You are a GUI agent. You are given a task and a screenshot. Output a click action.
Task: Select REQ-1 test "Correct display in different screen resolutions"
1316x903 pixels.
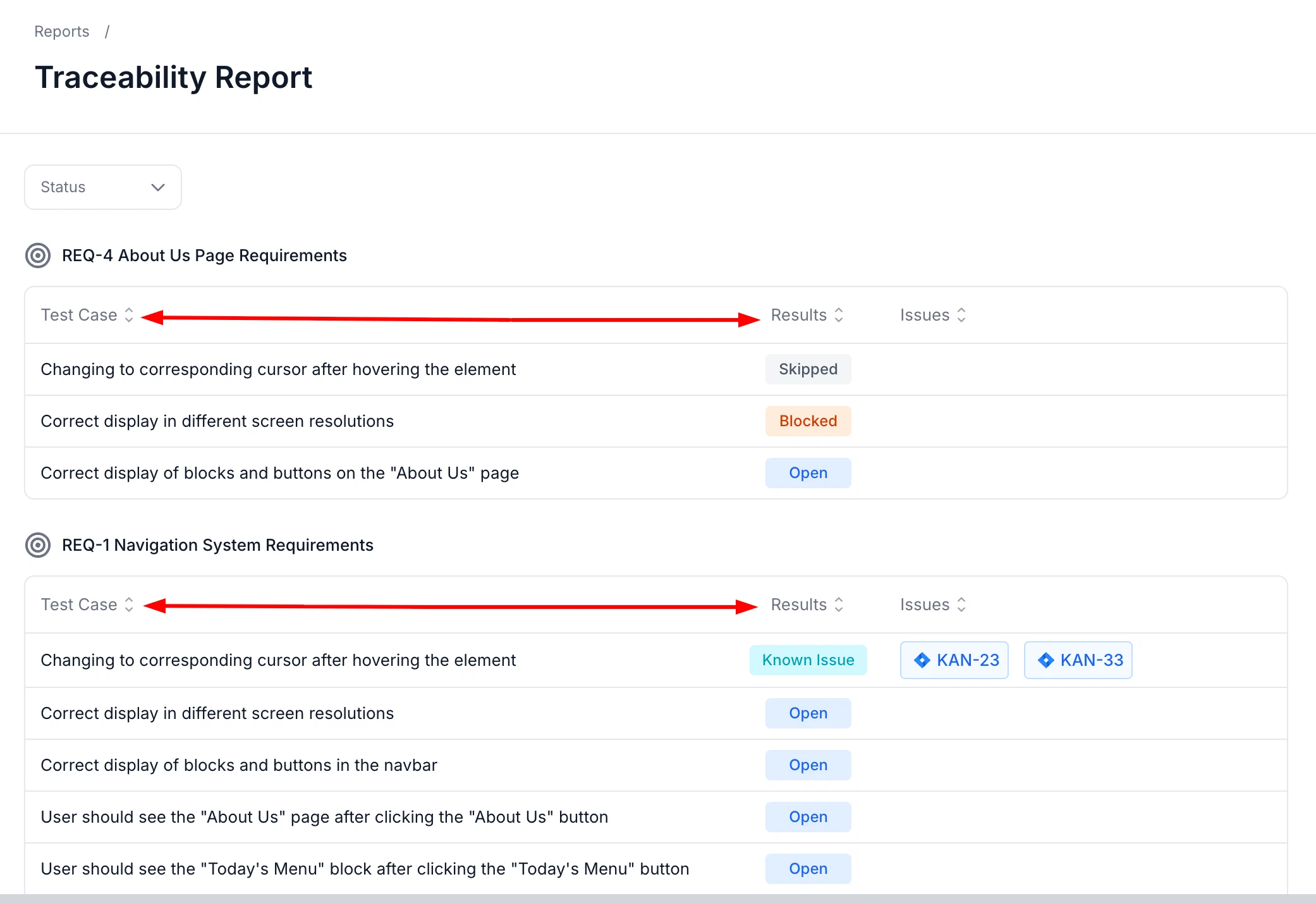coord(217,713)
